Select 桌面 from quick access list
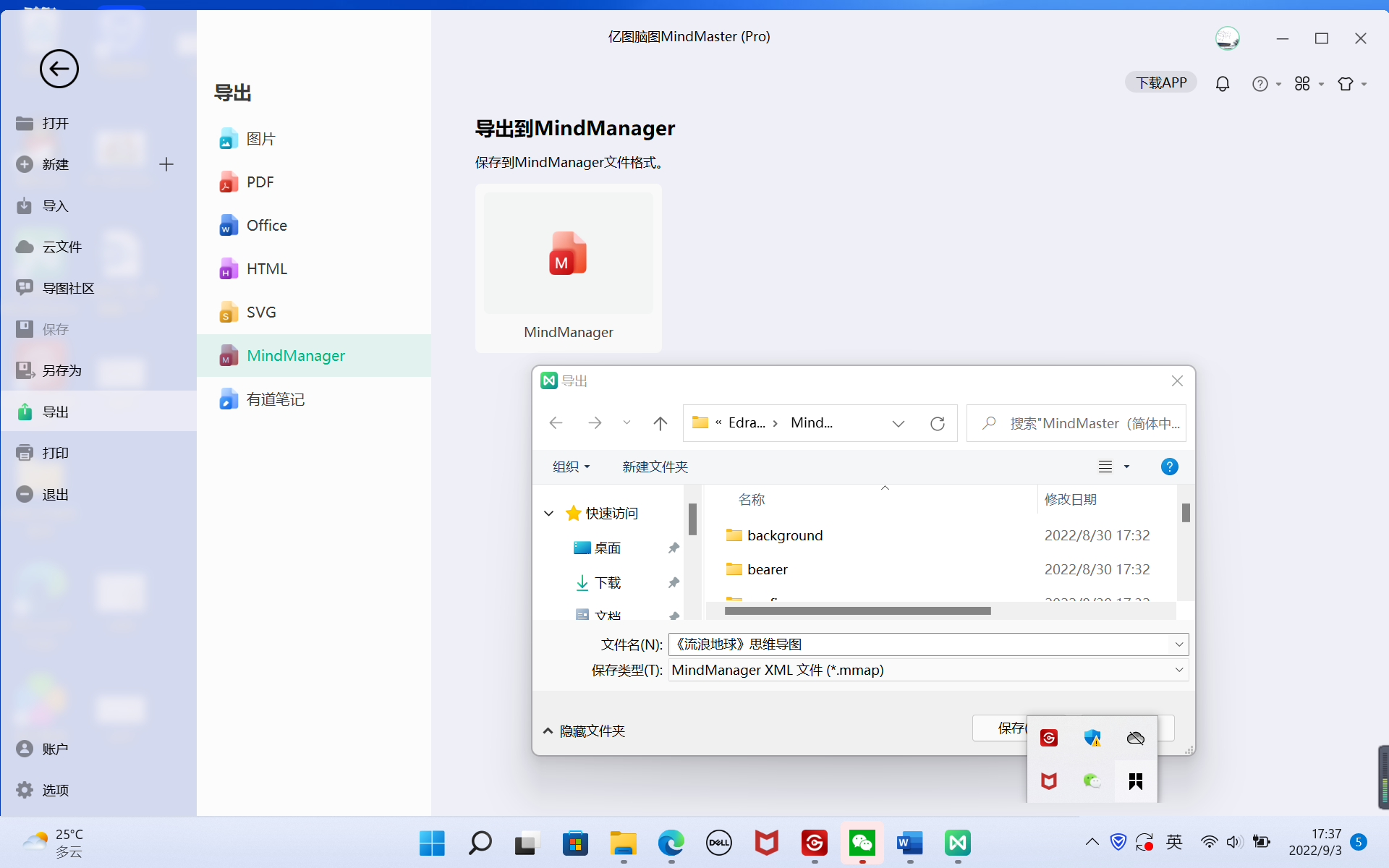The image size is (1389, 868). pyautogui.click(x=606, y=548)
